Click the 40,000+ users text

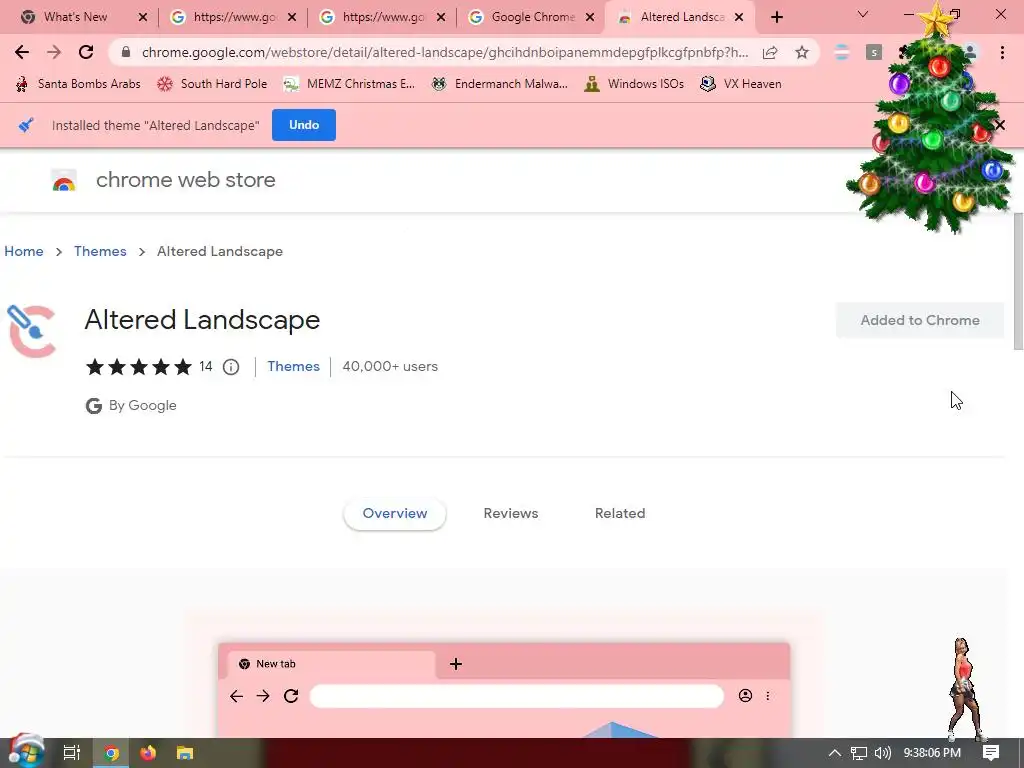(x=390, y=366)
